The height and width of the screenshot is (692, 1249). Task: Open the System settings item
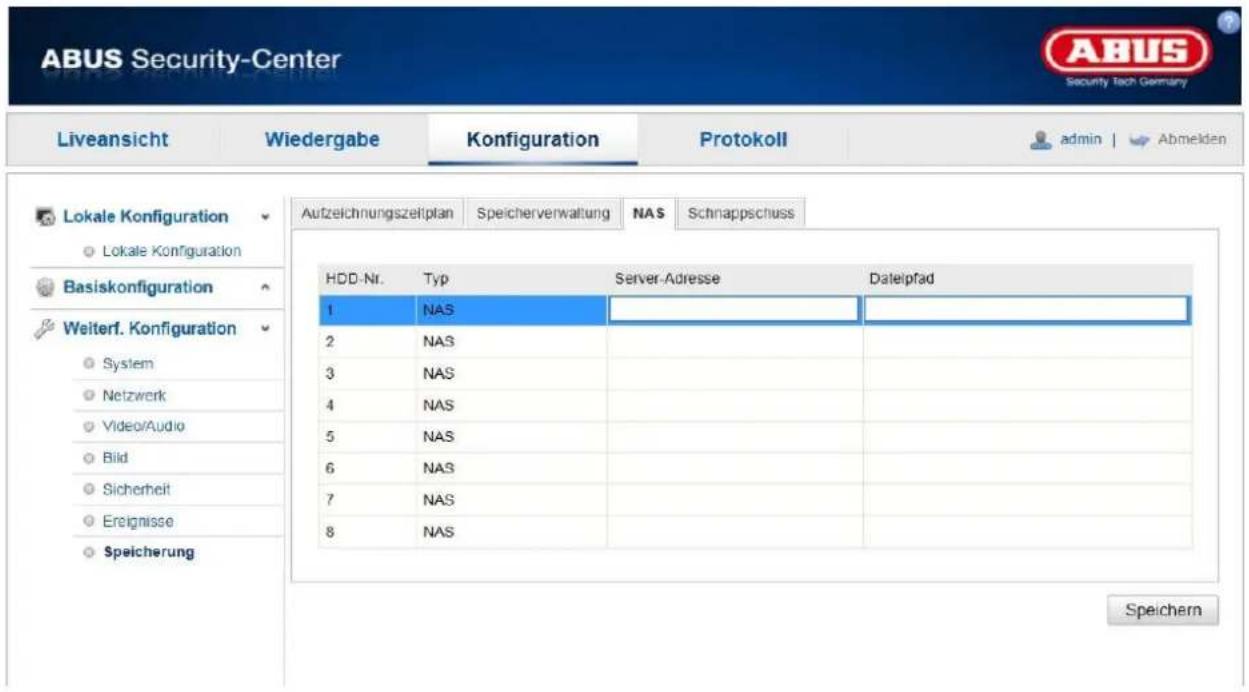[x=128, y=364]
